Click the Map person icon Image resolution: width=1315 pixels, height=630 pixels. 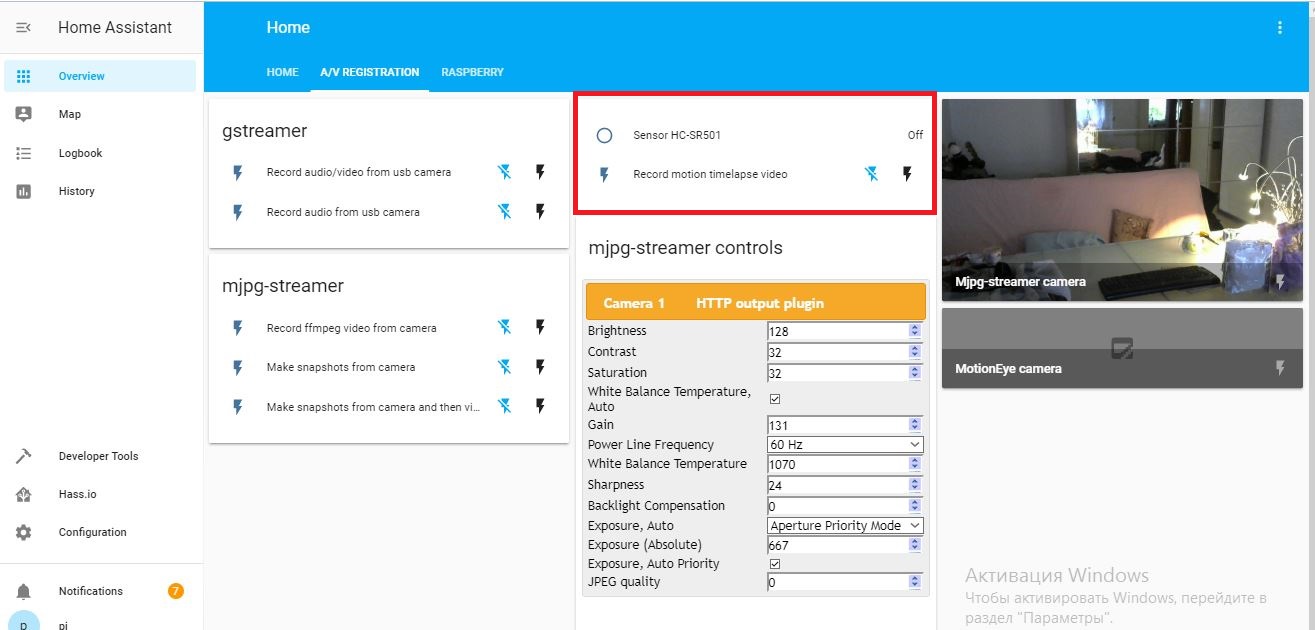pyautogui.click(x=24, y=114)
